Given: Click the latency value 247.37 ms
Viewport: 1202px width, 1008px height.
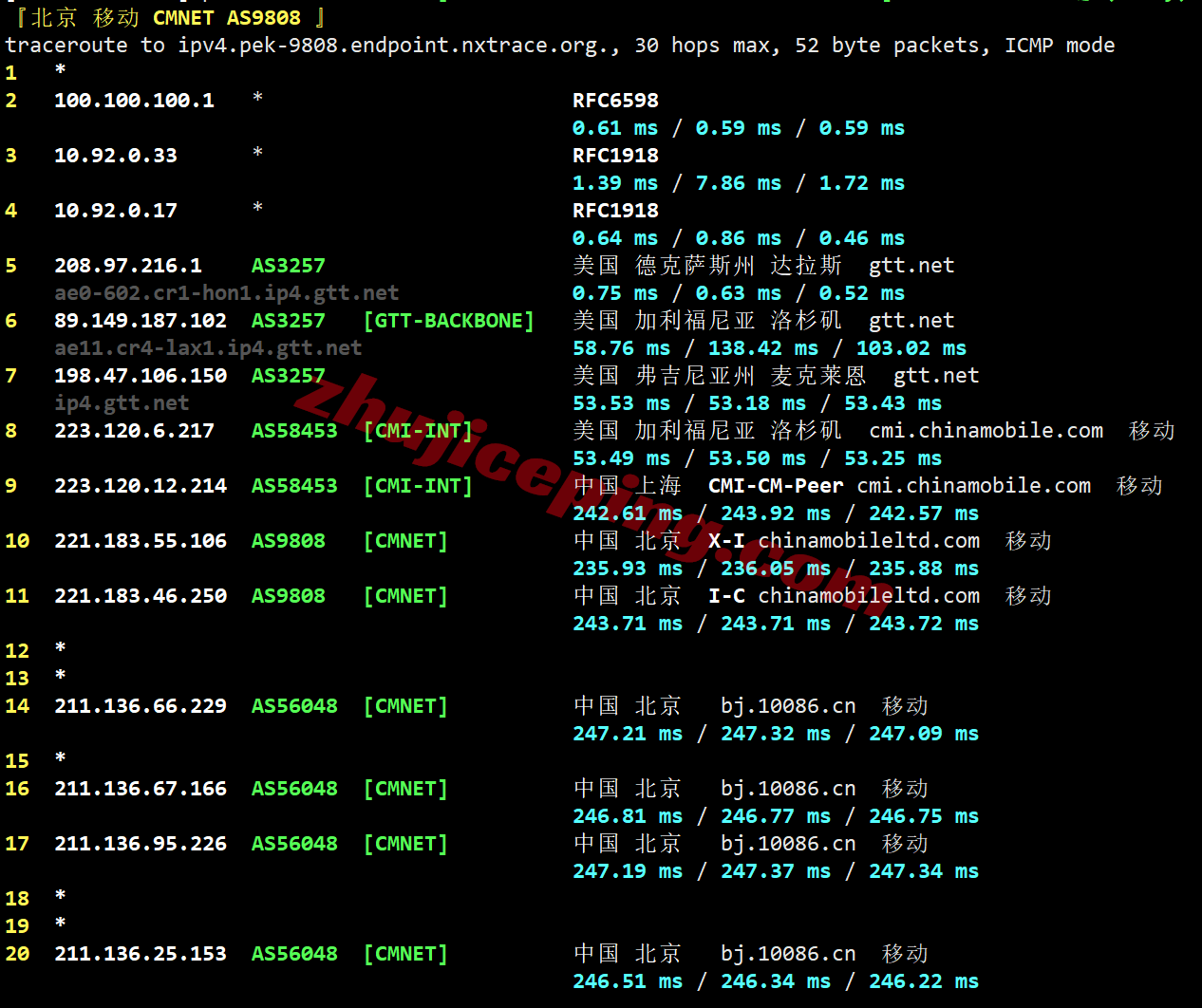Looking at the screenshot, I should (776, 871).
